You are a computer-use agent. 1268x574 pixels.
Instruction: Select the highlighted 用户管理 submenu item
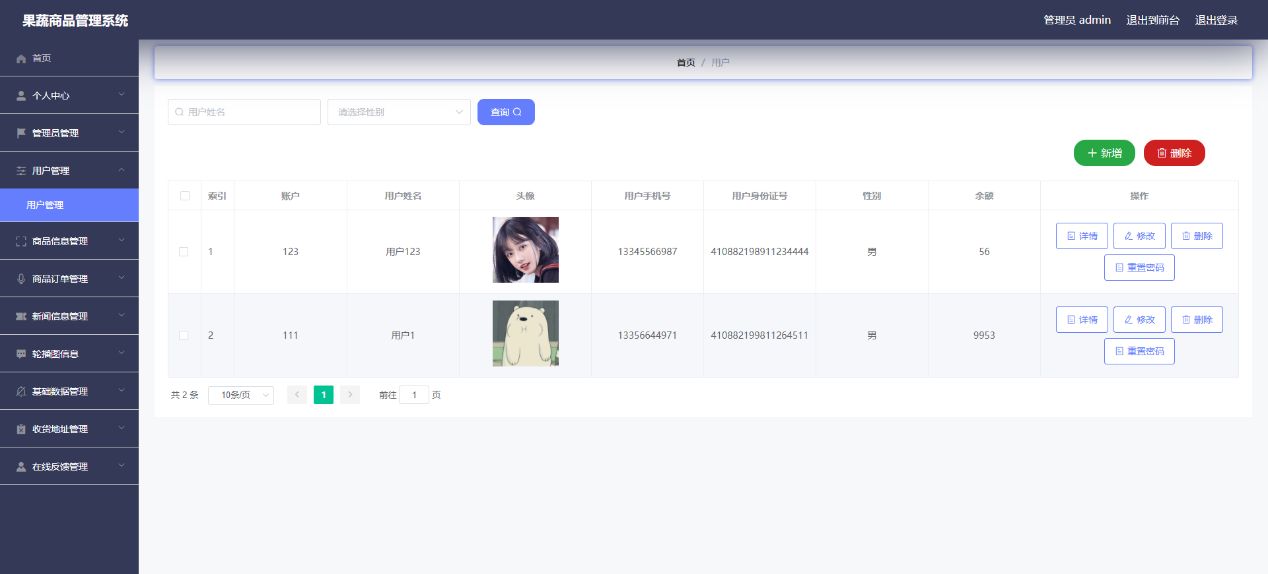69,205
